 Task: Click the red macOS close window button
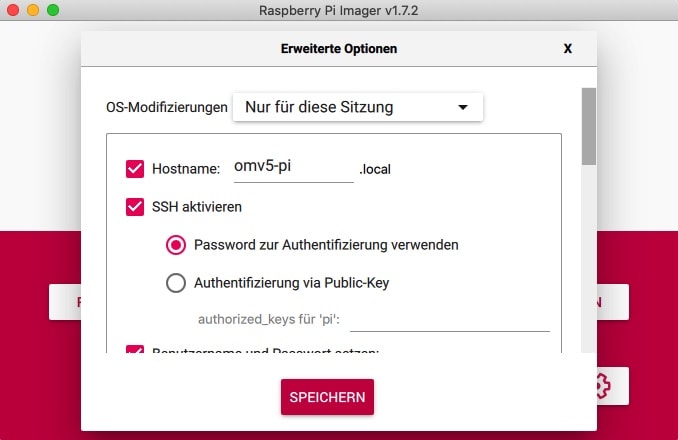coord(13,9)
